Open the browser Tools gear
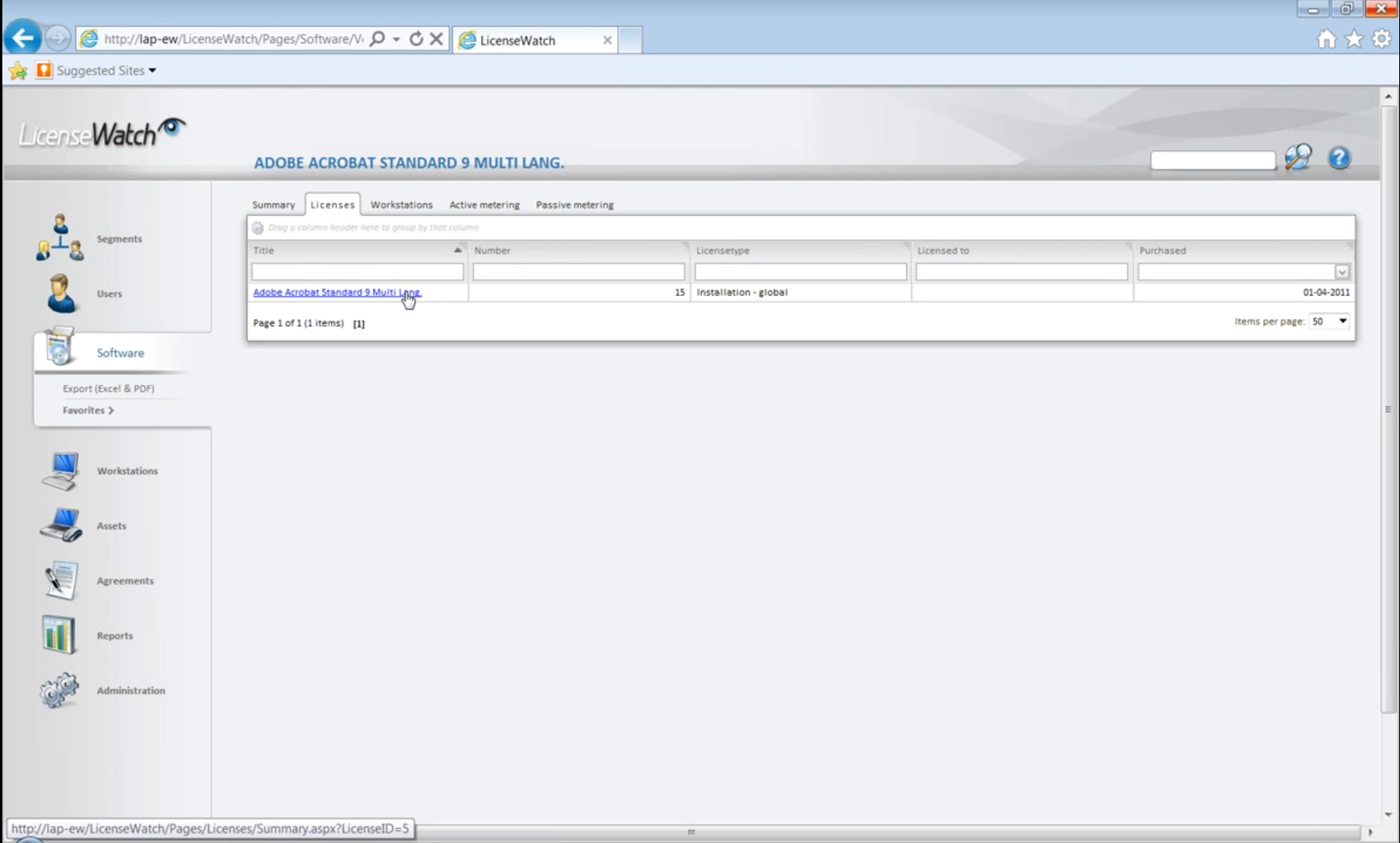Screen dimensions: 1400x843 coord(1382,39)
